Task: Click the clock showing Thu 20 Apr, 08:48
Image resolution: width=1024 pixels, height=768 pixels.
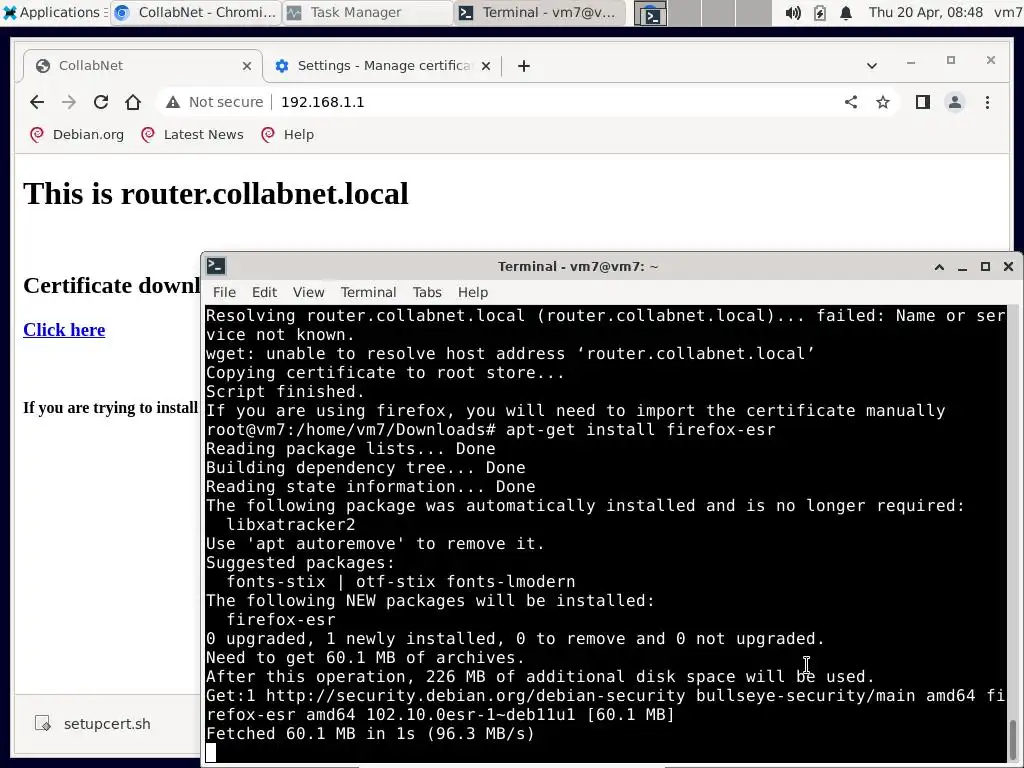Action: (x=925, y=12)
